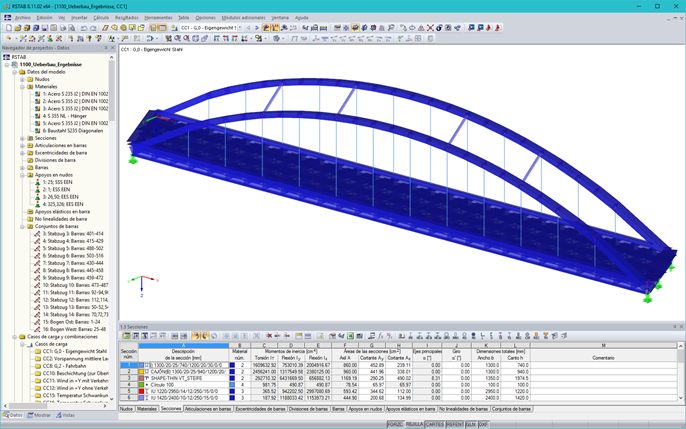
Task: Toggle the REFENT status bar button
Action: 455,425
